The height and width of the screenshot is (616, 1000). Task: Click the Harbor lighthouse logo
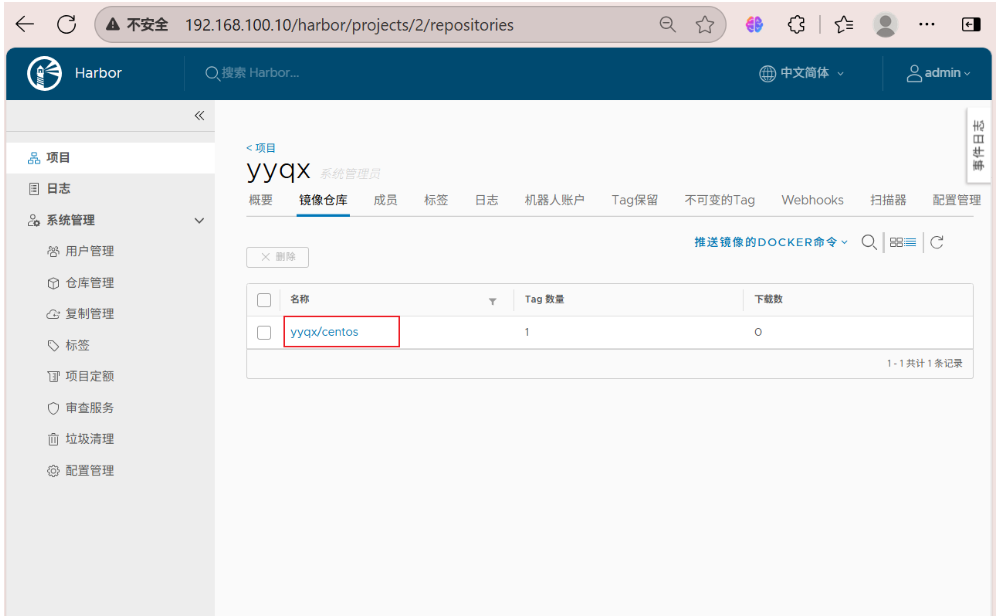pyautogui.click(x=45, y=73)
